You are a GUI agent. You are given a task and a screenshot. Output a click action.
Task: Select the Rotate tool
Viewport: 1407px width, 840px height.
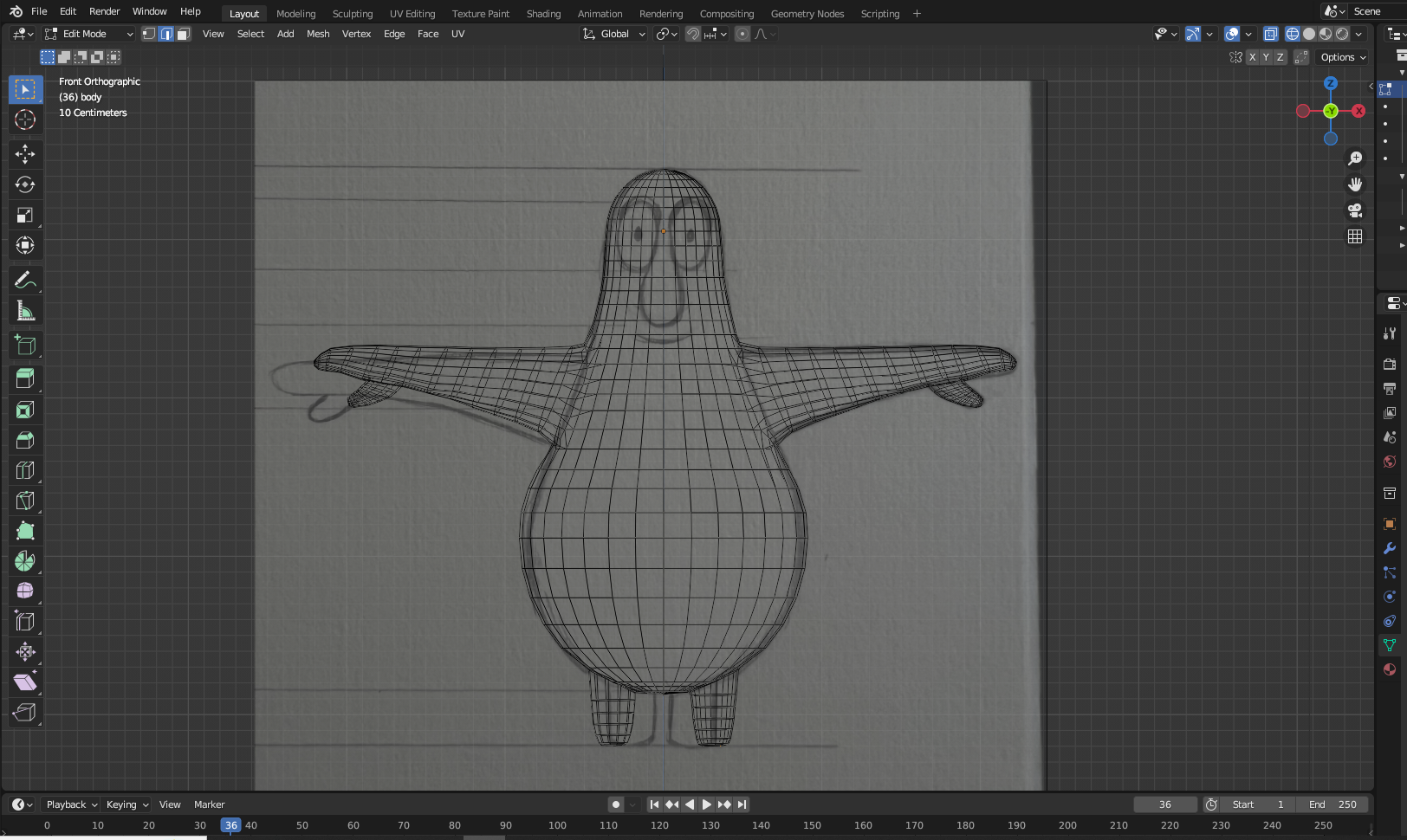[x=25, y=184]
